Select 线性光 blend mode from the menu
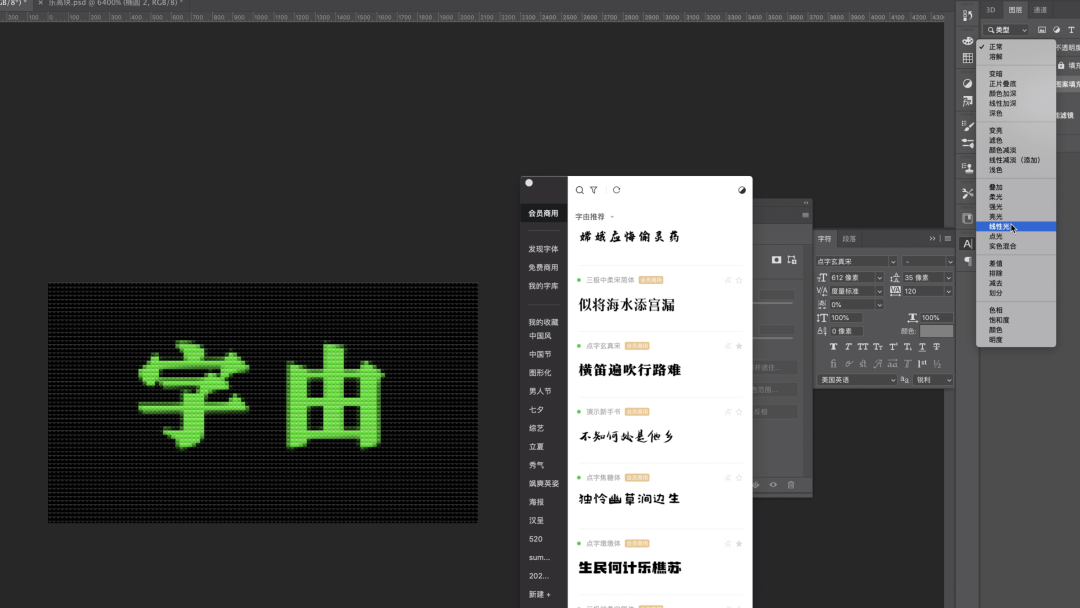This screenshot has height=608, width=1080. (1000, 226)
